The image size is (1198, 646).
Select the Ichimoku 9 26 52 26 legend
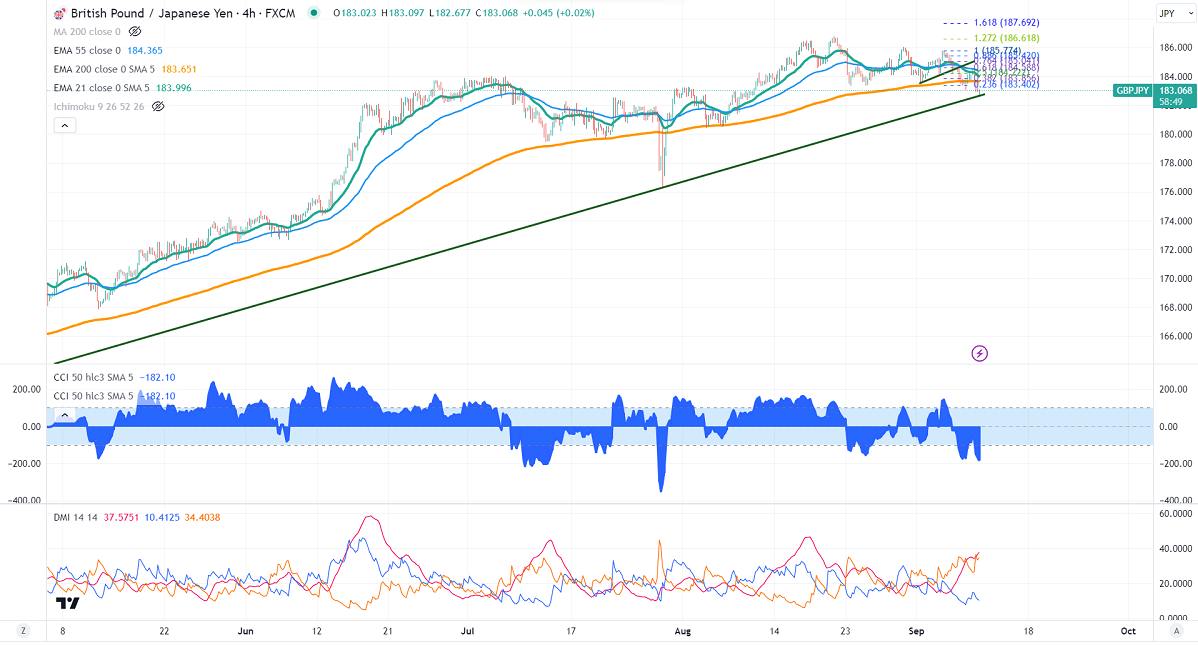pos(99,107)
